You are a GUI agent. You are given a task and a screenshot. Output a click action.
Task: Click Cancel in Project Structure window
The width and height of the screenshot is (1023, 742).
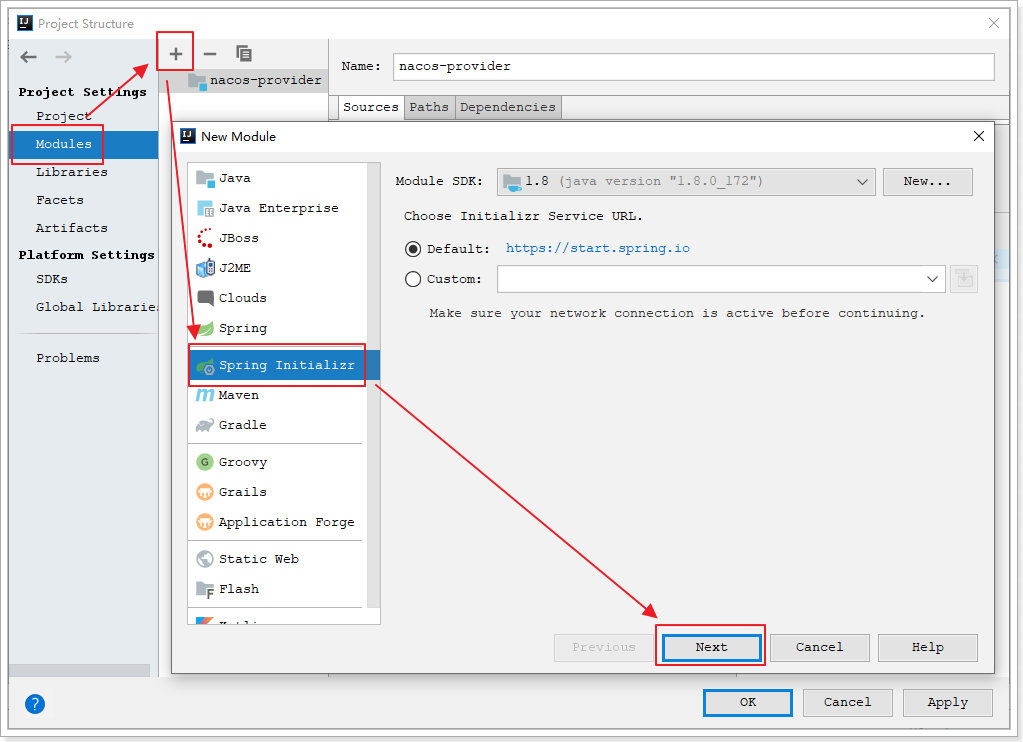(847, 702)
